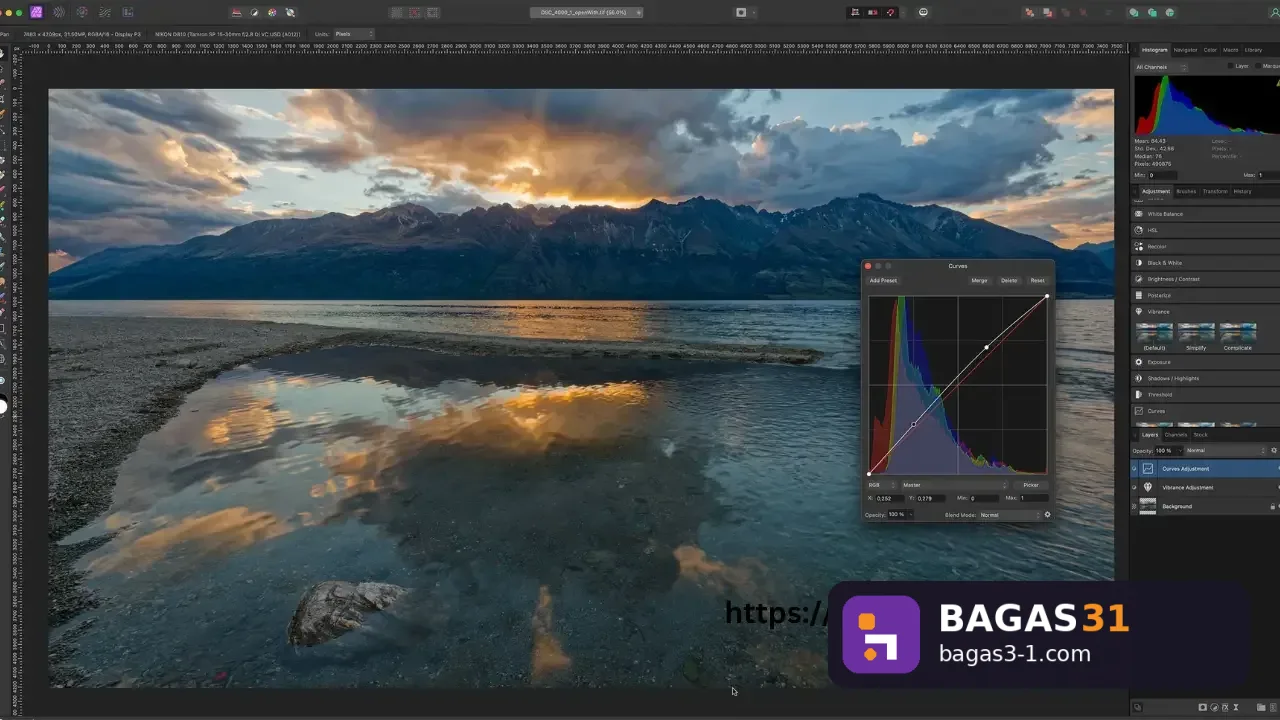Add an HSL adjustment
1280x720 pixels.
point(1204,230)
